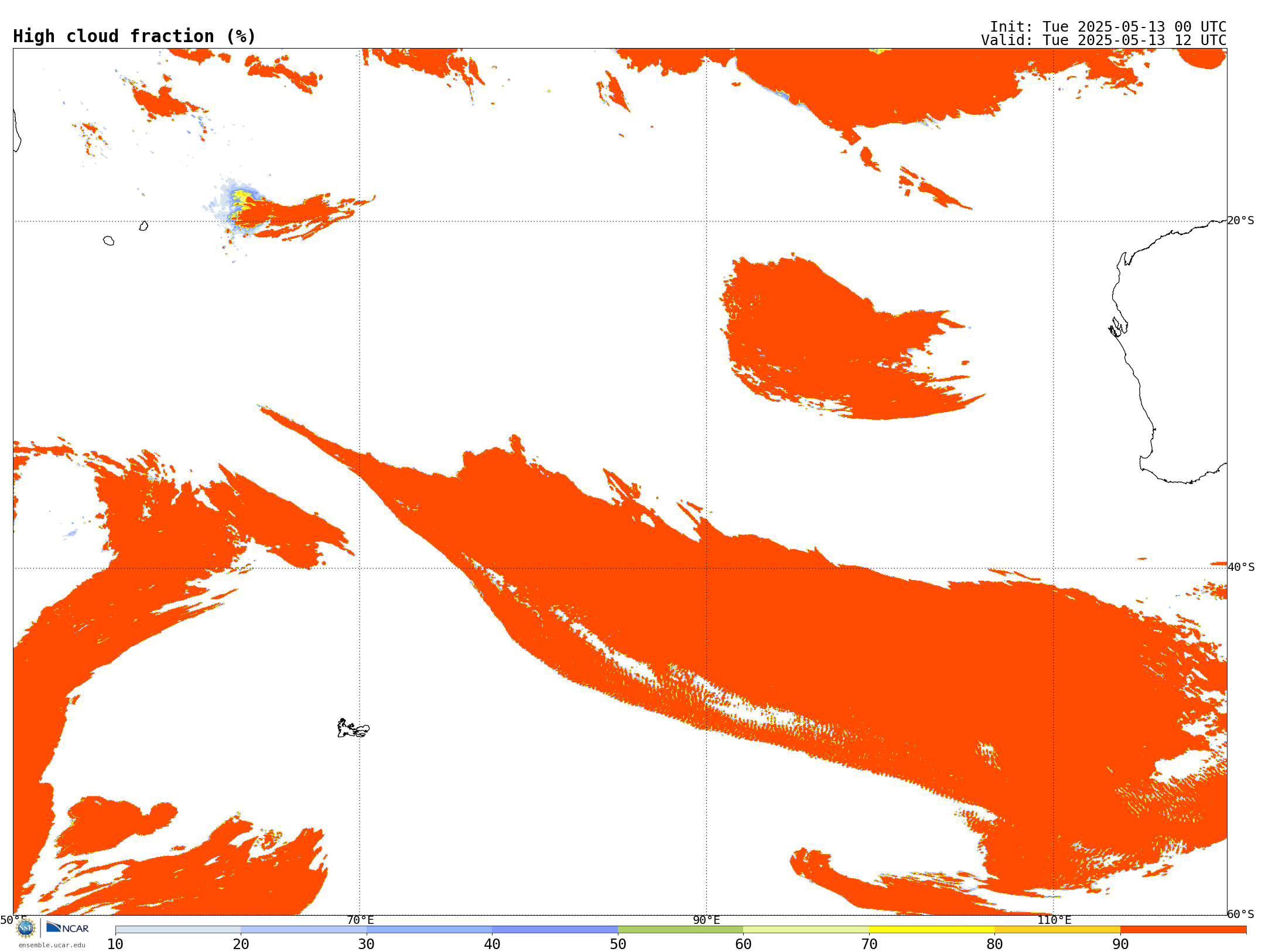Click the 50–60 green colorbar segment
The height and width of the screenshot is (952, 1265).
[681, 930]
